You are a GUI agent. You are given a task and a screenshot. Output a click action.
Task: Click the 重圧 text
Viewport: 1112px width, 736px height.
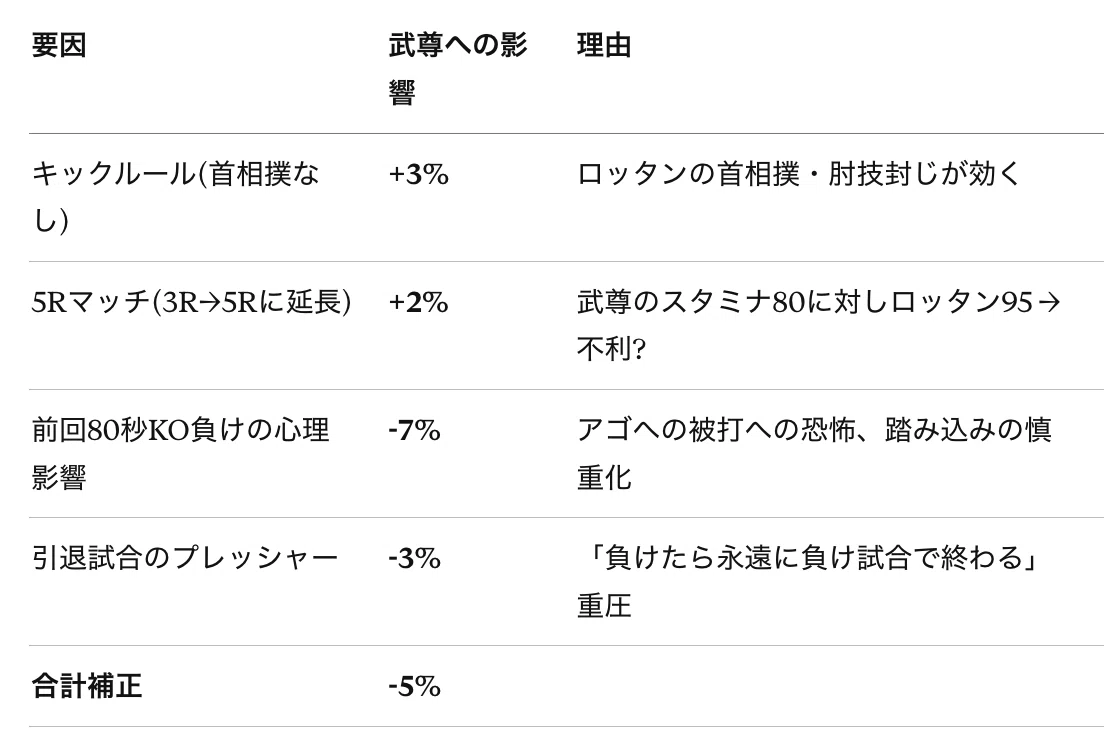point(604,606)
